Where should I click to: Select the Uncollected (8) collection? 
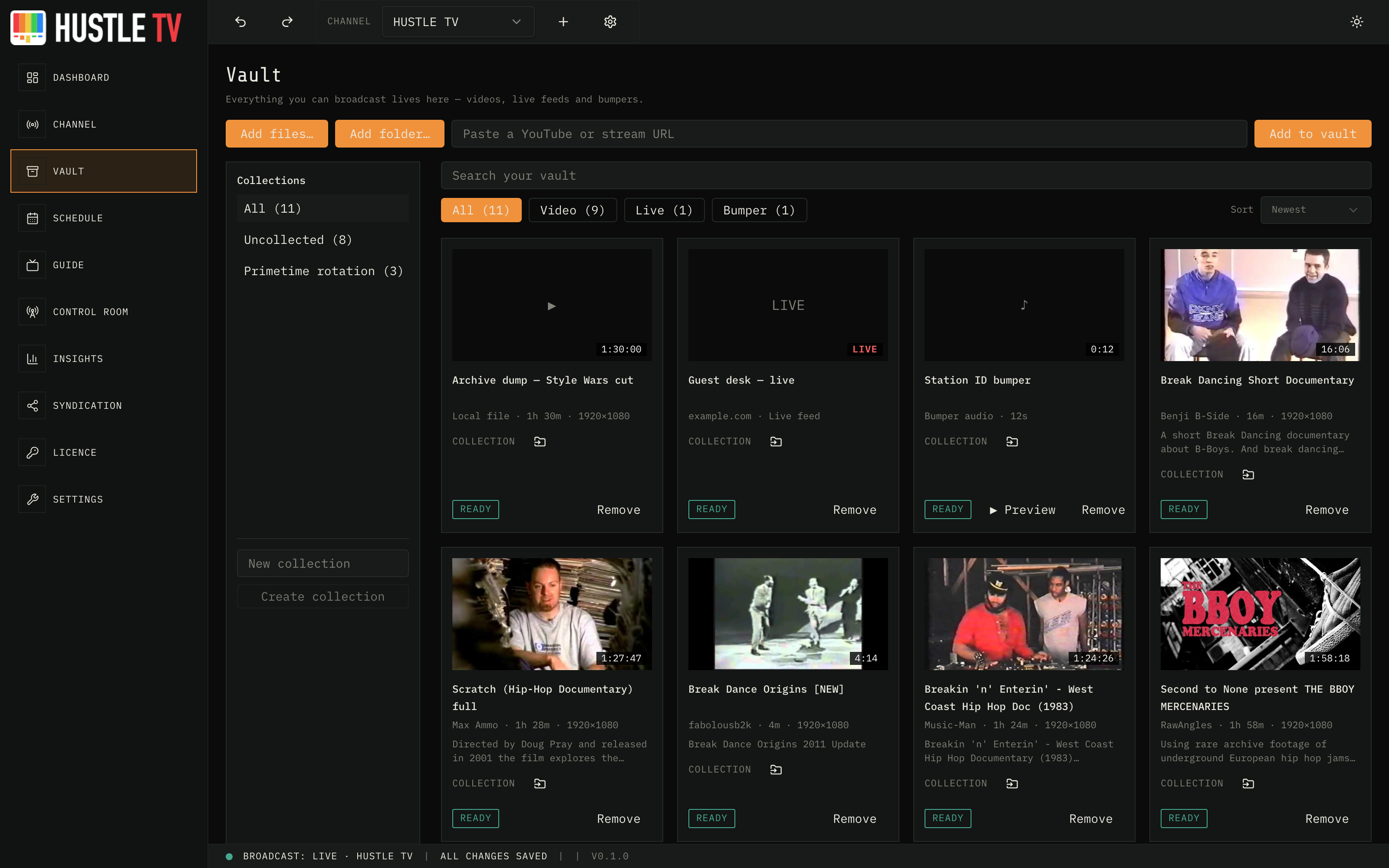pos(323,240)
